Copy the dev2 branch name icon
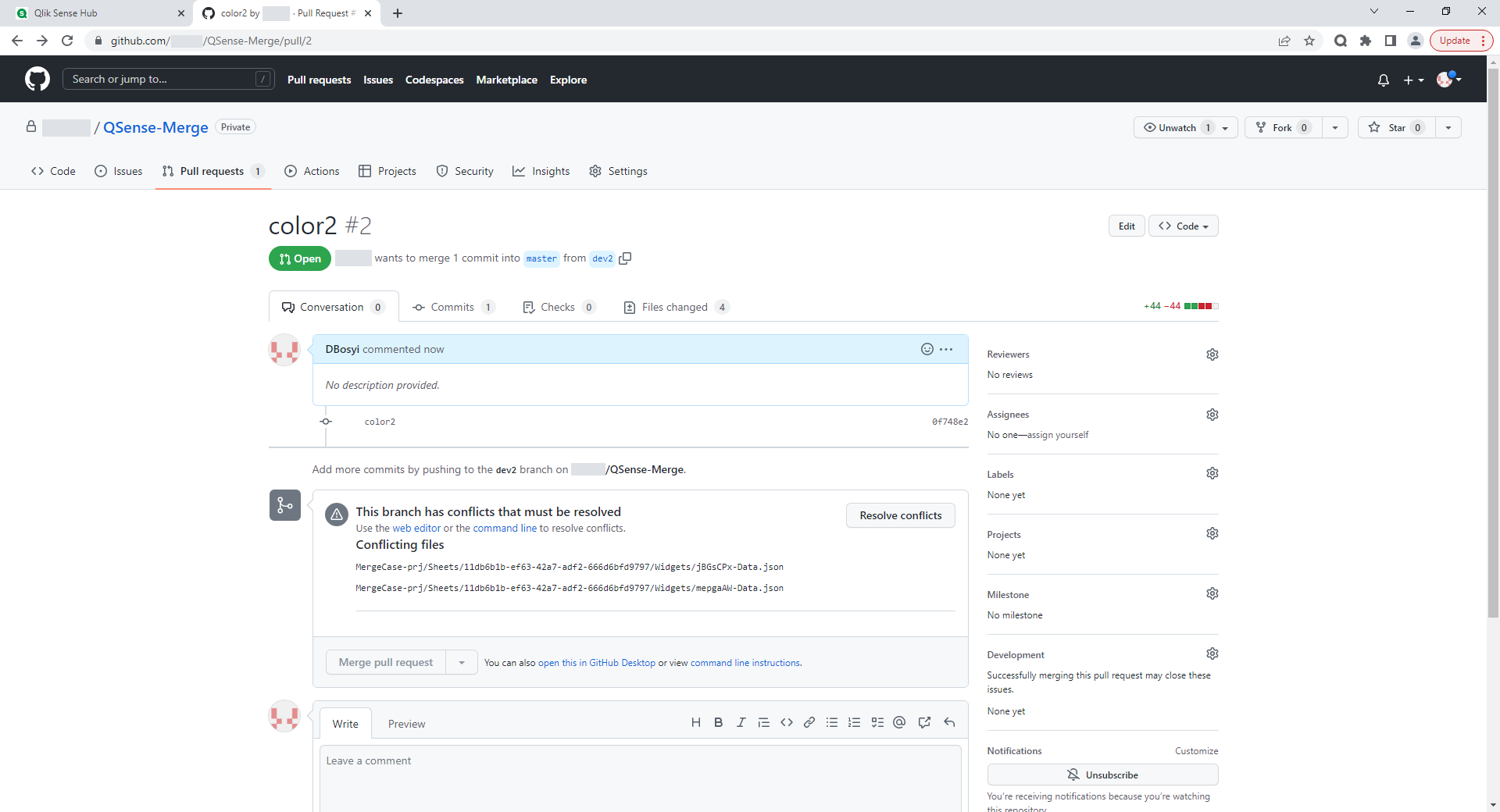Viewport: 1500px width, 812px height. pyautogui.click(x=625, y=258)
